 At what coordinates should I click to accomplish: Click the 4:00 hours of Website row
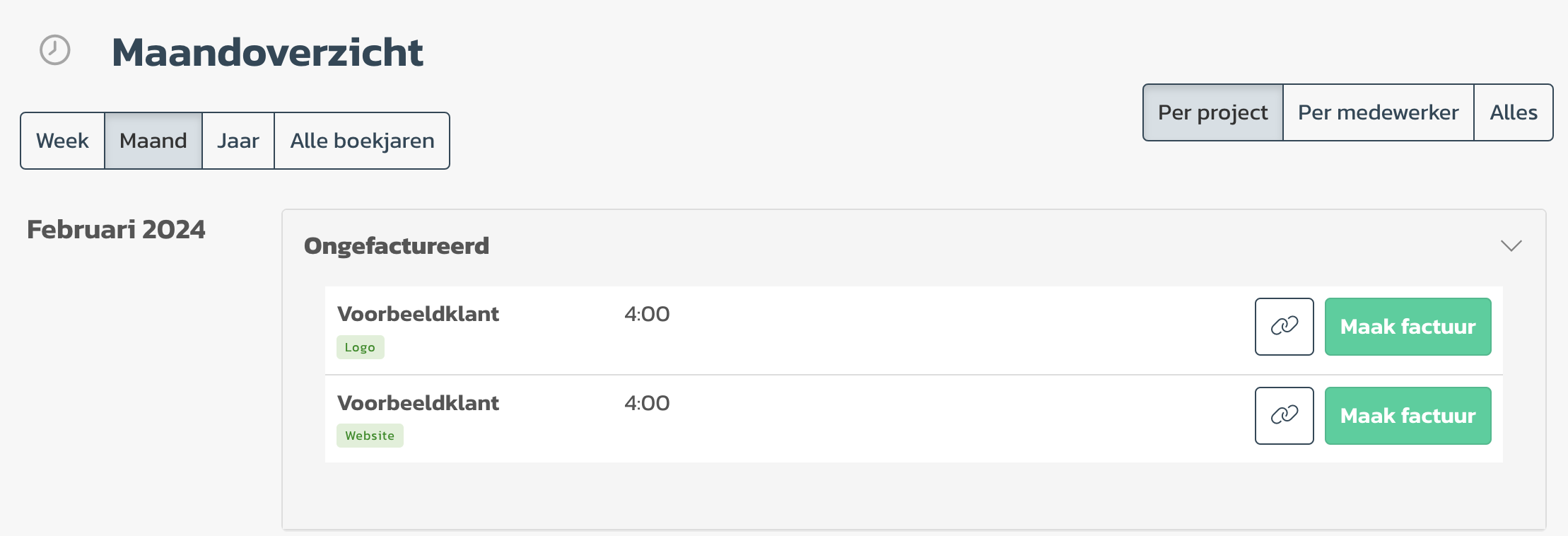tap(647, 403)
